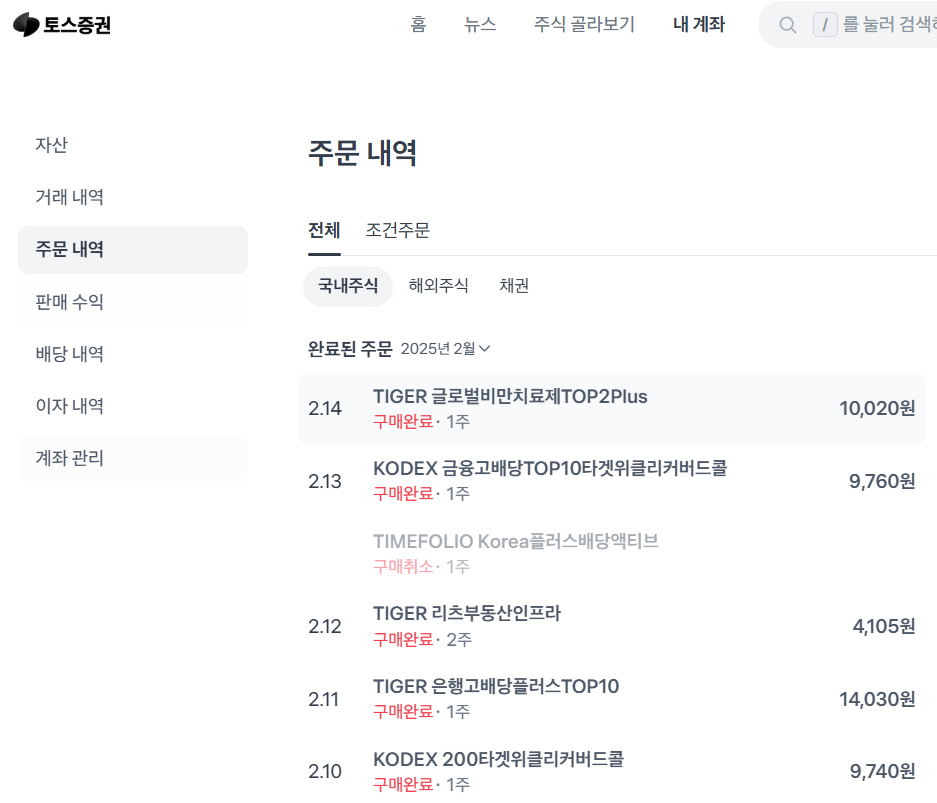
Task: Click the 2.14 date label
Action: click(x=324, y=409)
